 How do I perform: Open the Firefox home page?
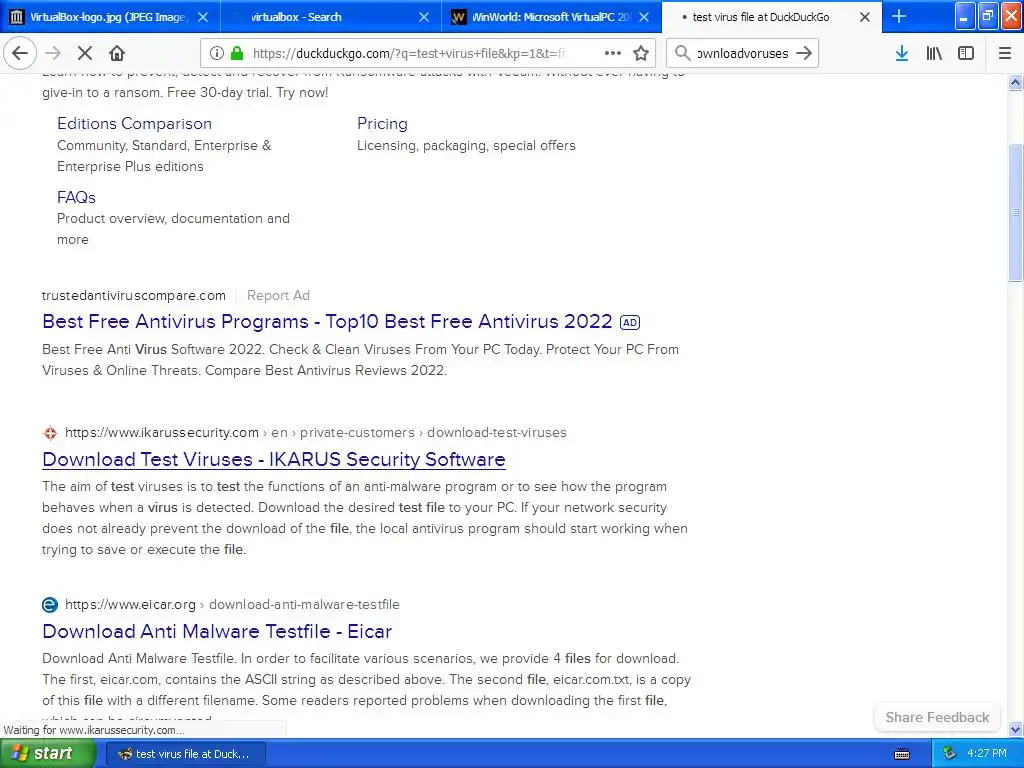[117, 54]
